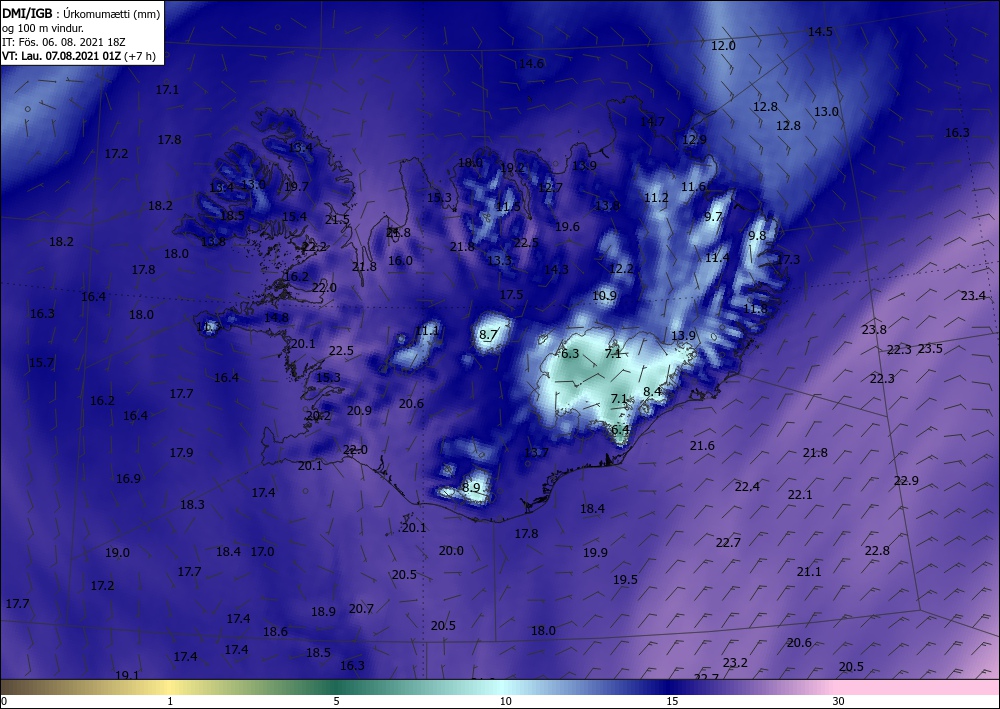
Task: Click the colour scale legend bar
Action: click(x=500, y=687)
